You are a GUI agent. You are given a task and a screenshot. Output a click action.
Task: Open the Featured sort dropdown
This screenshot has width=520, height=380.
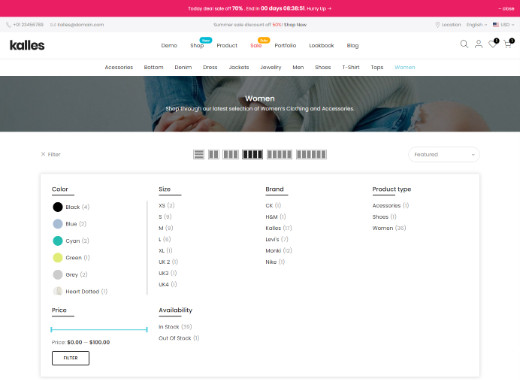coord(444,154)
